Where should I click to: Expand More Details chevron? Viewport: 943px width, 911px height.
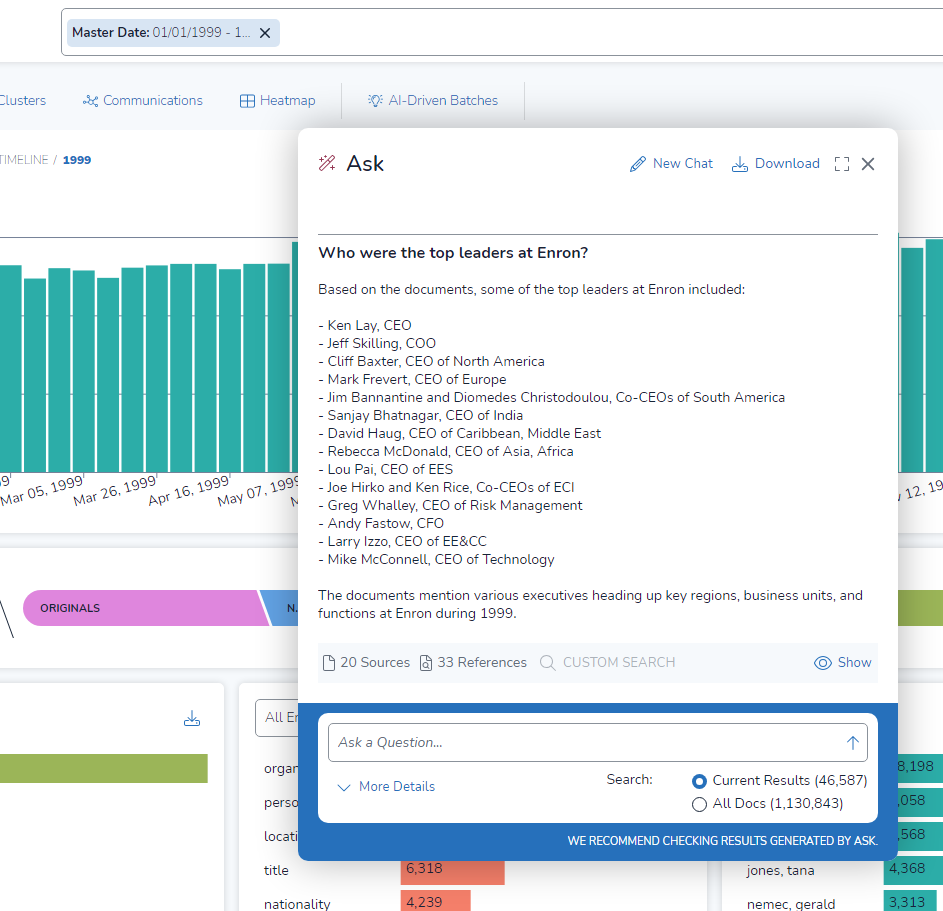pos(343,787)
